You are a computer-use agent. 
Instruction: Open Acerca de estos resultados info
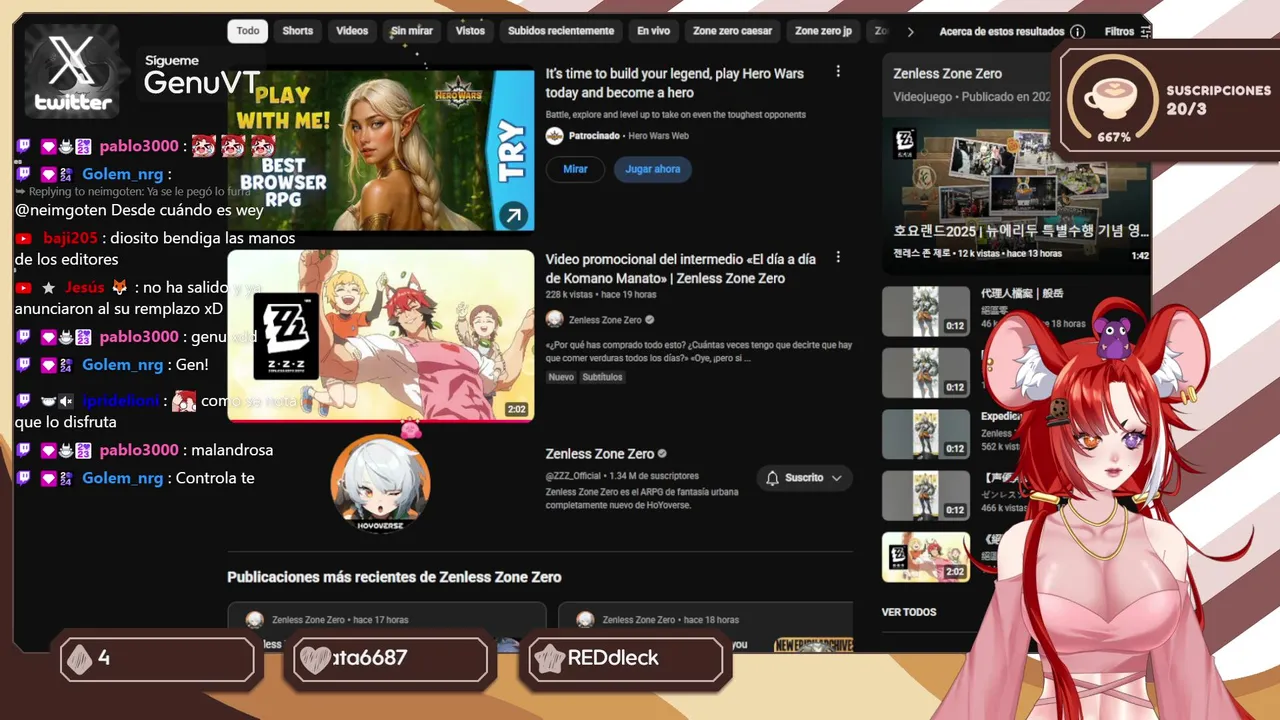point(1012,32)
